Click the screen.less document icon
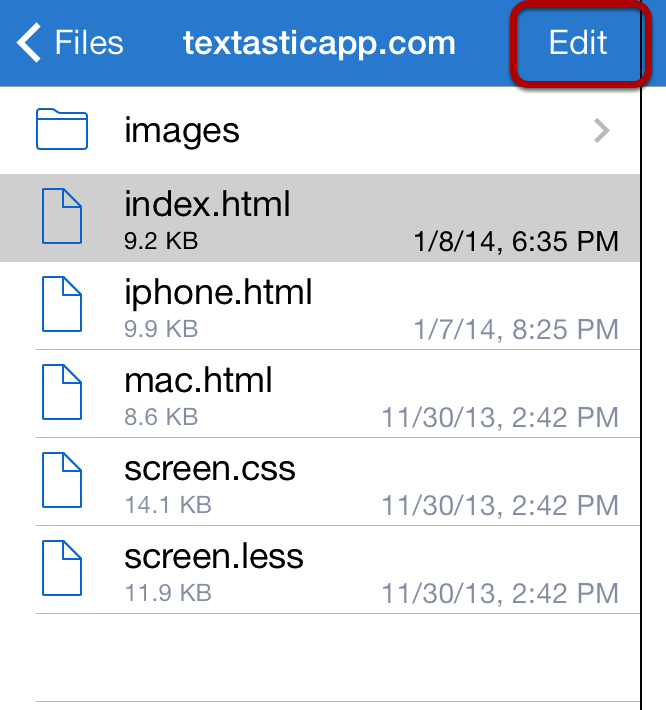 [x=62, y=568]
